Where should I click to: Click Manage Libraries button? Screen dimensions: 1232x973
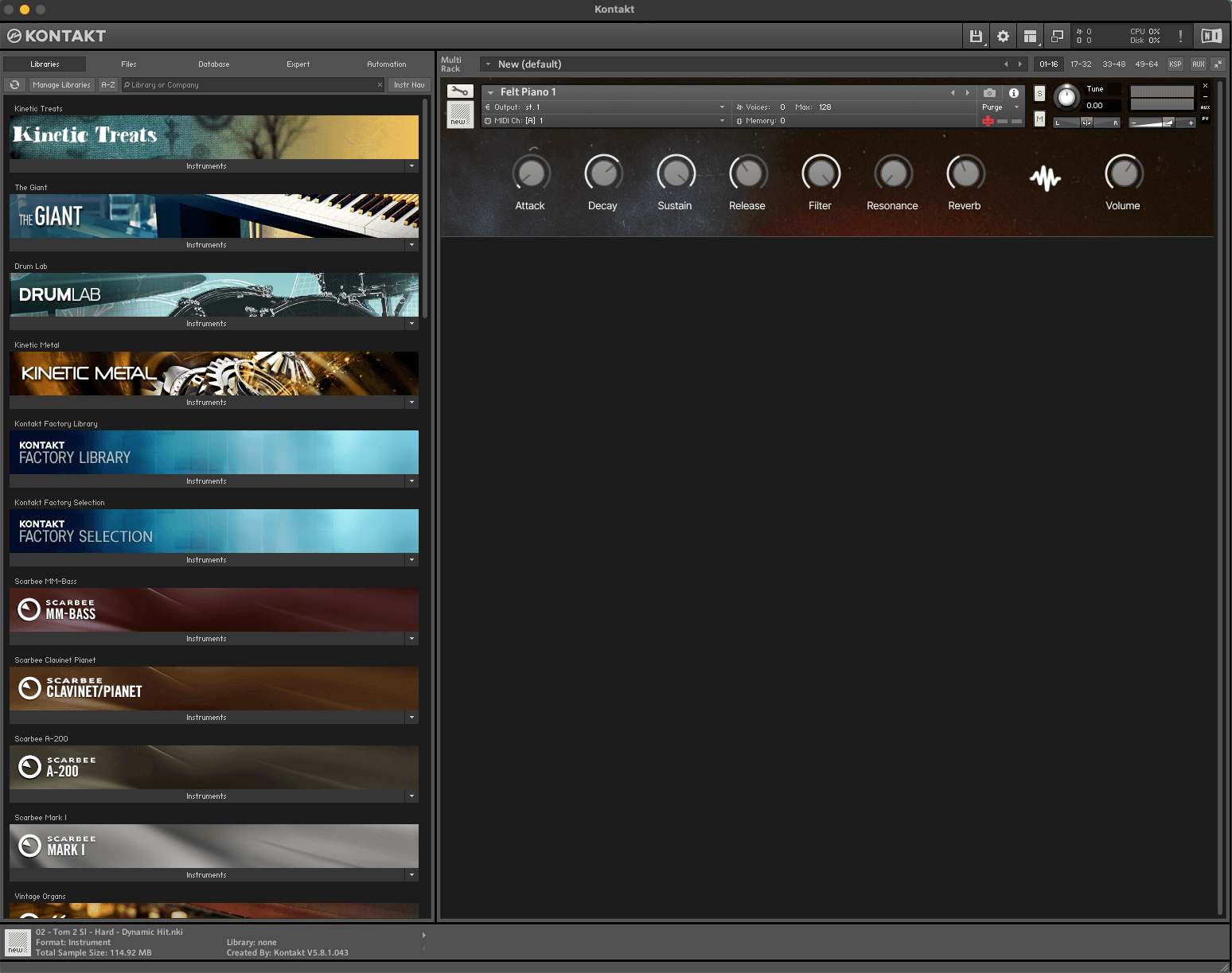61,85
